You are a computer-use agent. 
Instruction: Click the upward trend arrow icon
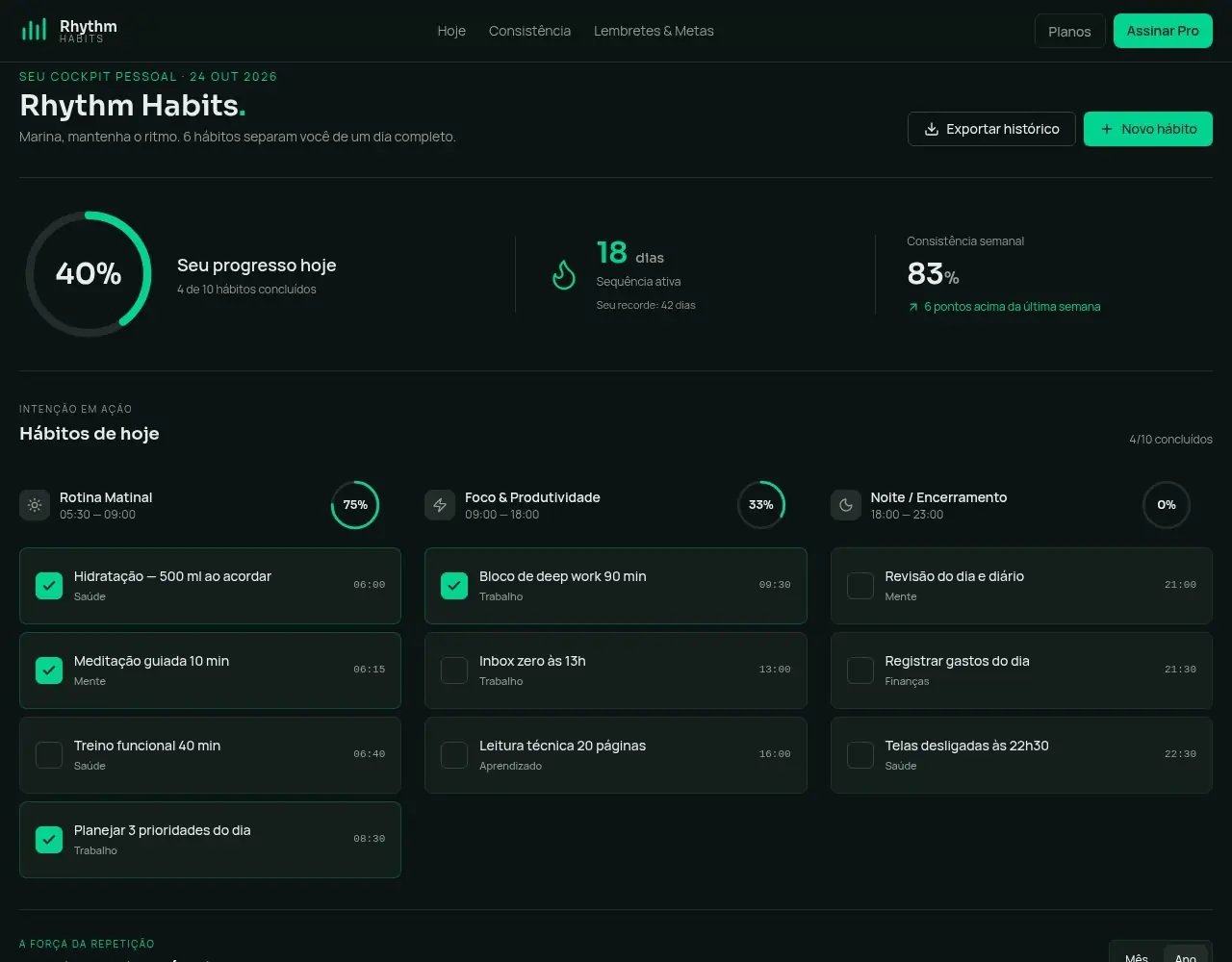[912, 307]
